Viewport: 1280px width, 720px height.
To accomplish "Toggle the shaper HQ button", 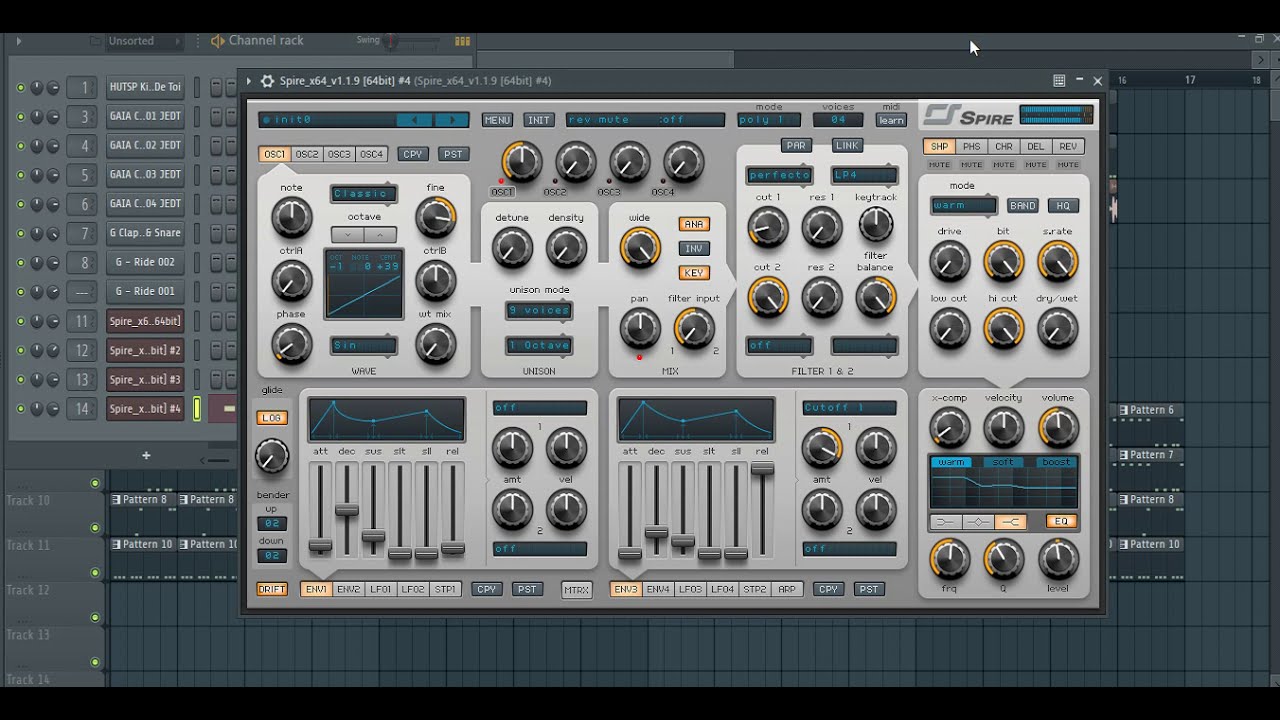I will (1063, 206).
